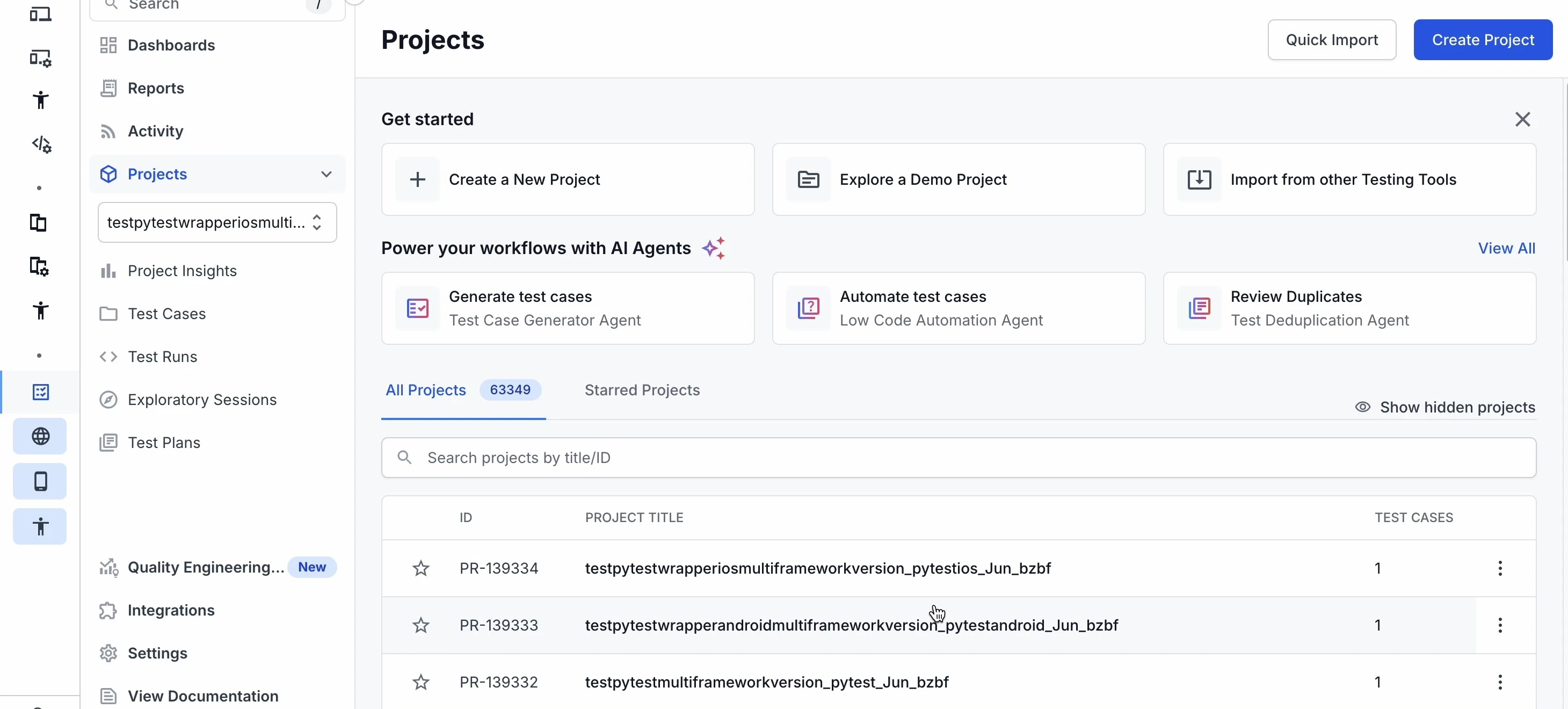Star project PR-139333

[420, 625]
